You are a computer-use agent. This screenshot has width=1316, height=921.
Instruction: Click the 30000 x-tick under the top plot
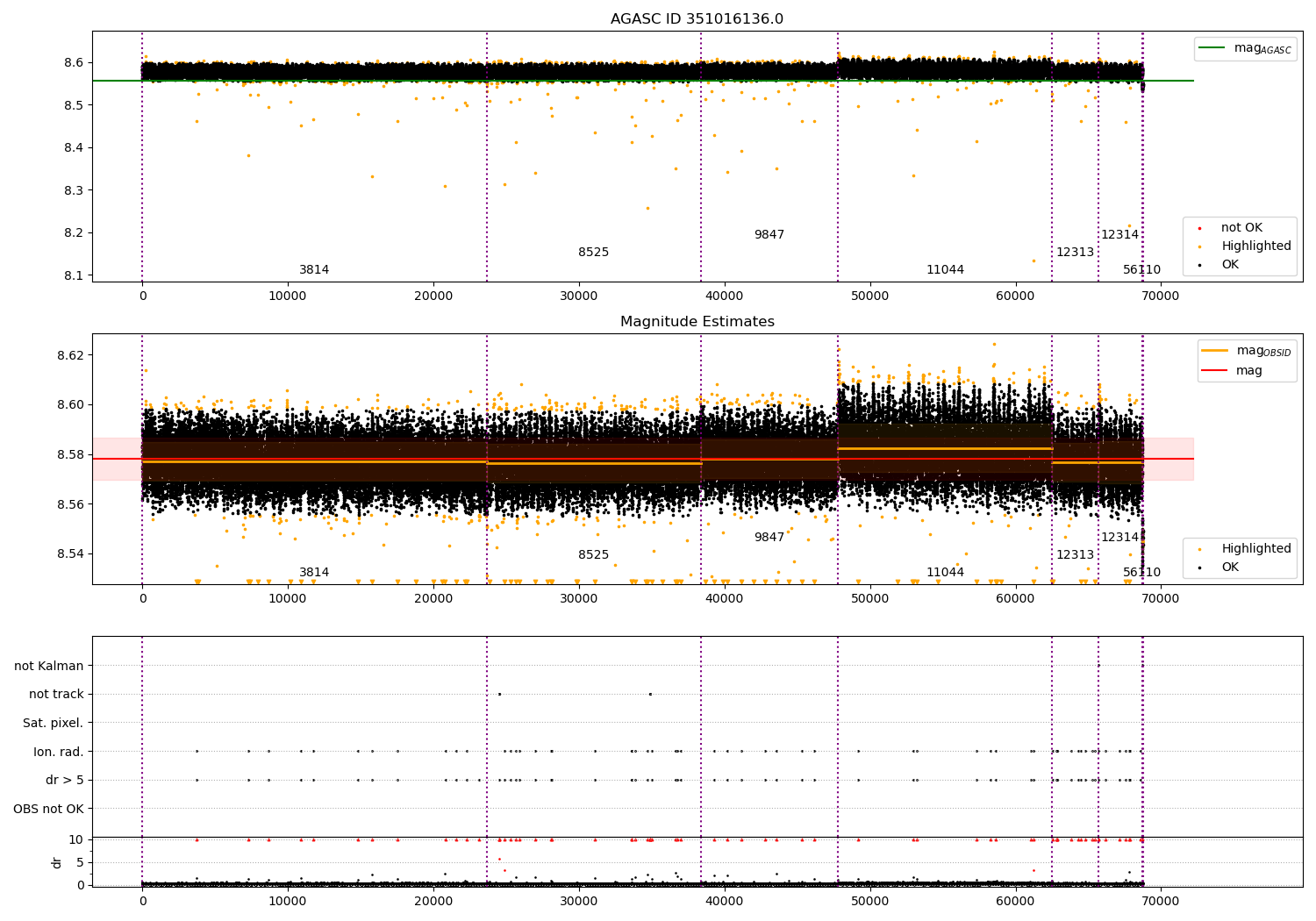click(x=579, y=296)
